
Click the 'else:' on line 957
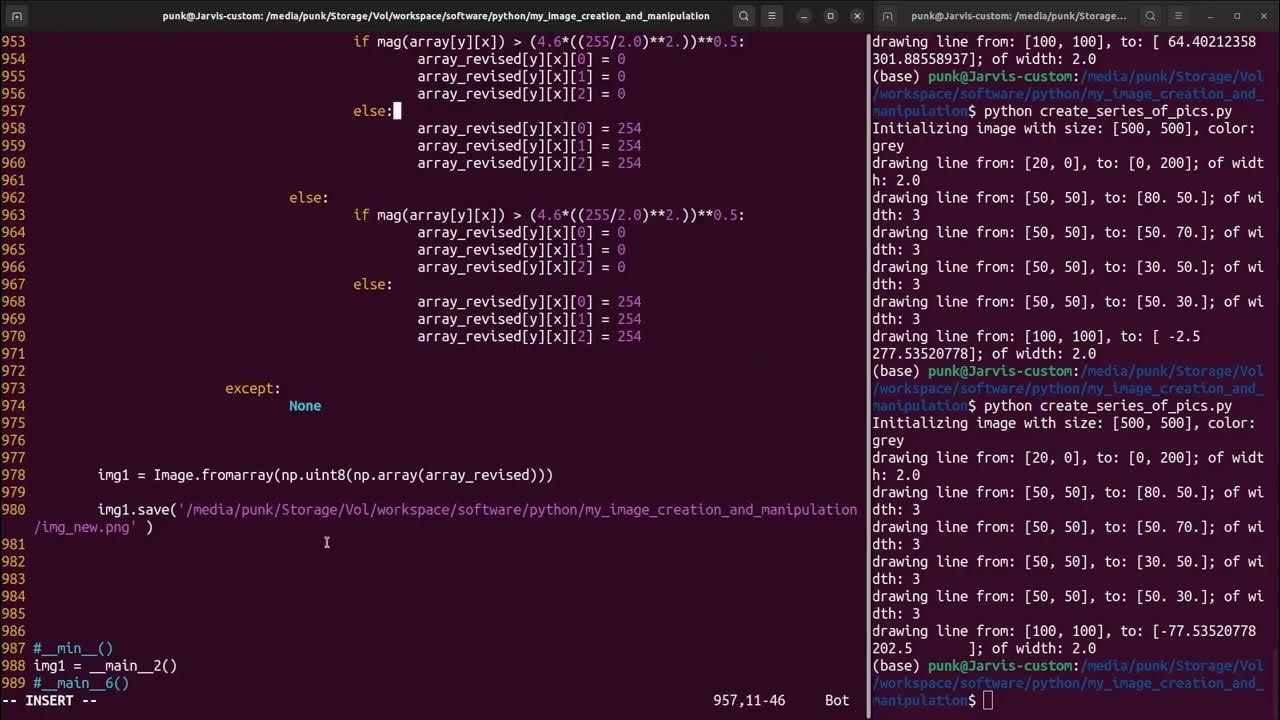click(x=373, y=111)
